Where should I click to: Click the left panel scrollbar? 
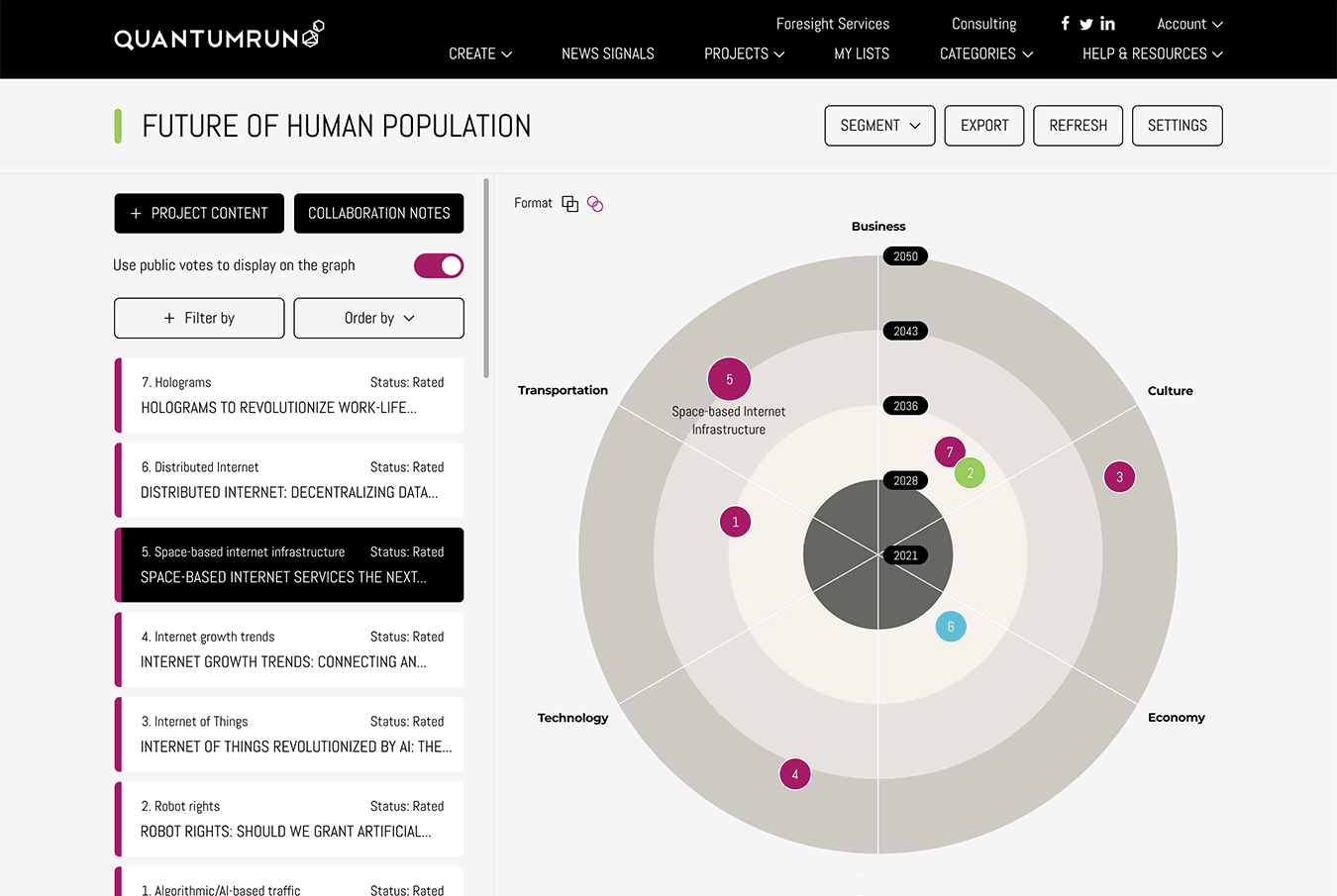pos(486,278)
